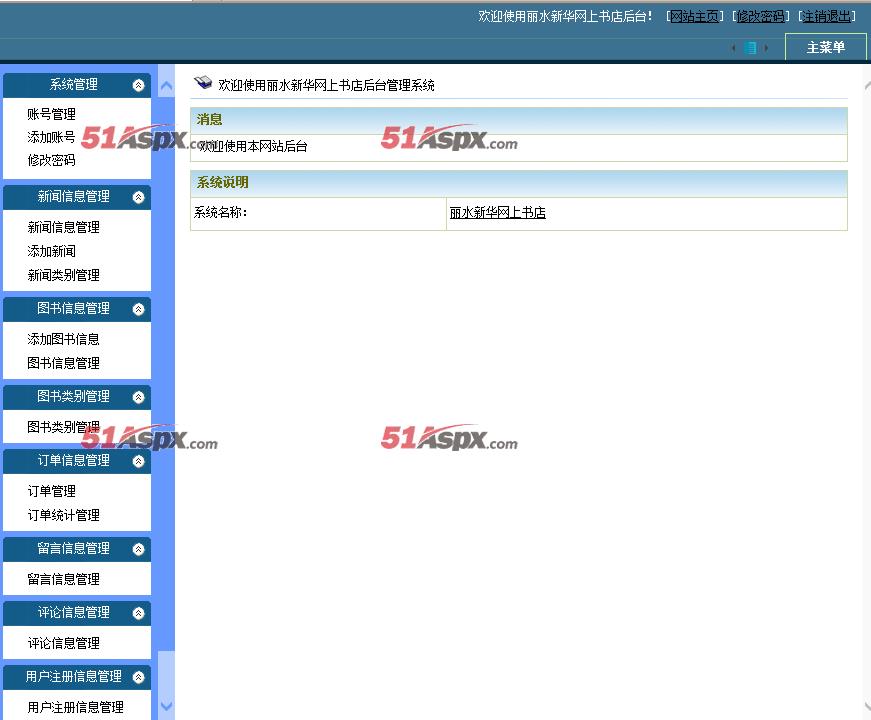Screen dimensions: 871x720
Task: Open 账号管理 in the sidebar
Action: click(x=51, y=114)
